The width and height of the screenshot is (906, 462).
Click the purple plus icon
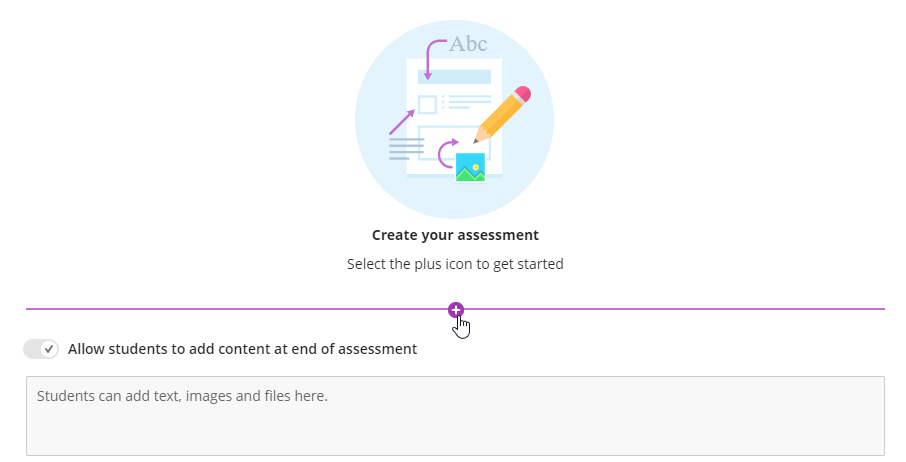point(456,309)
